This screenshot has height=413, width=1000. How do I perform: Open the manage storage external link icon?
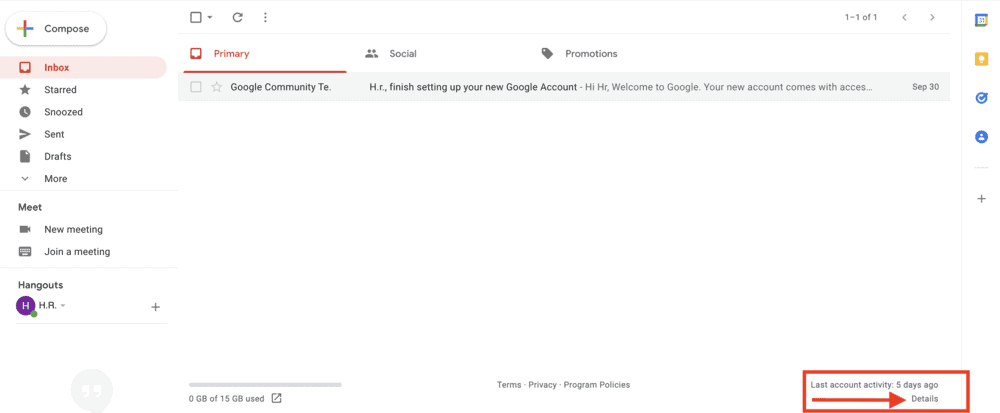(x=277, y=398)
